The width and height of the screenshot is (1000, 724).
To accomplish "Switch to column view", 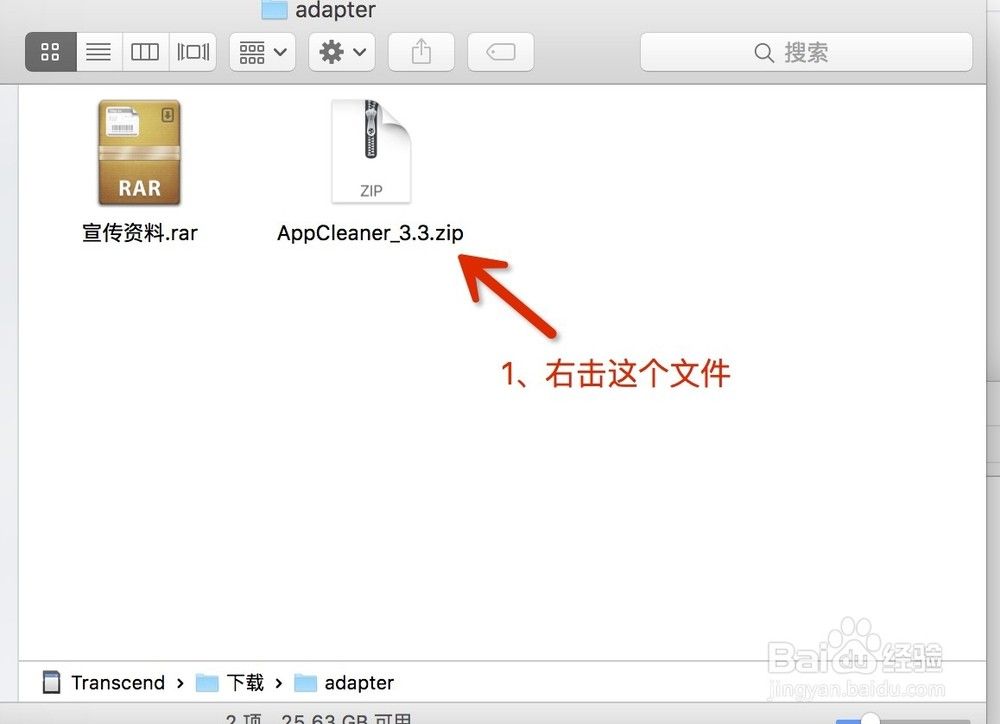I will click(145, 52).
